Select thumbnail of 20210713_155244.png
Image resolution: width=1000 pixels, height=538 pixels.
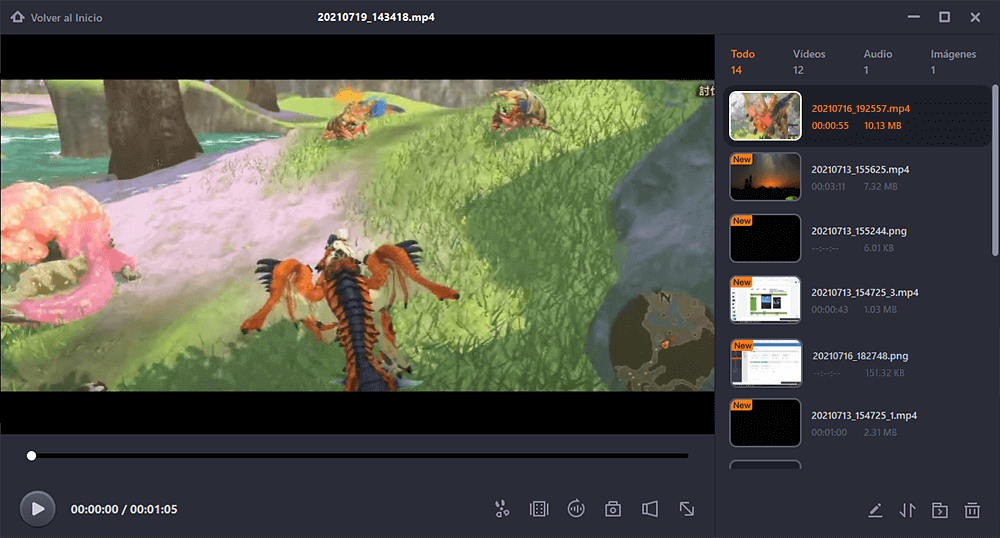click(x=765, y=238)
